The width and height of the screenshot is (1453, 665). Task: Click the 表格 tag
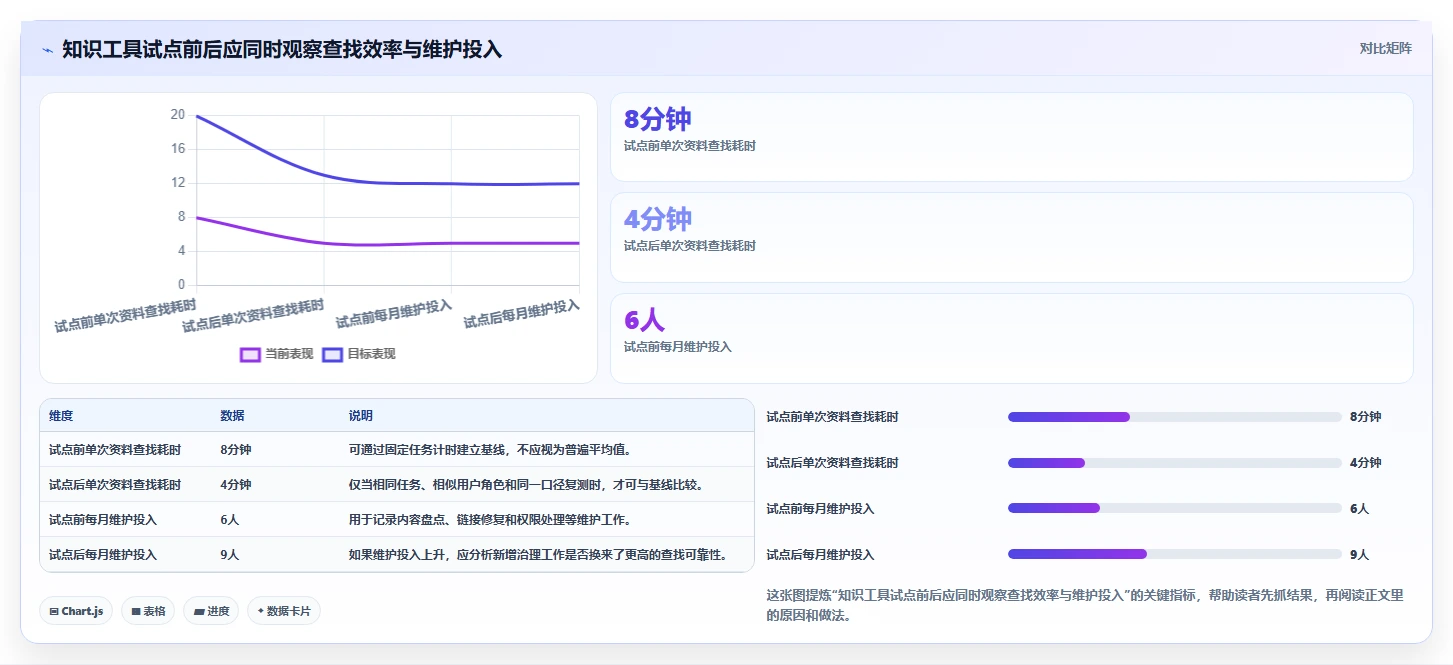pyautogui.click(x=148, y=611)
